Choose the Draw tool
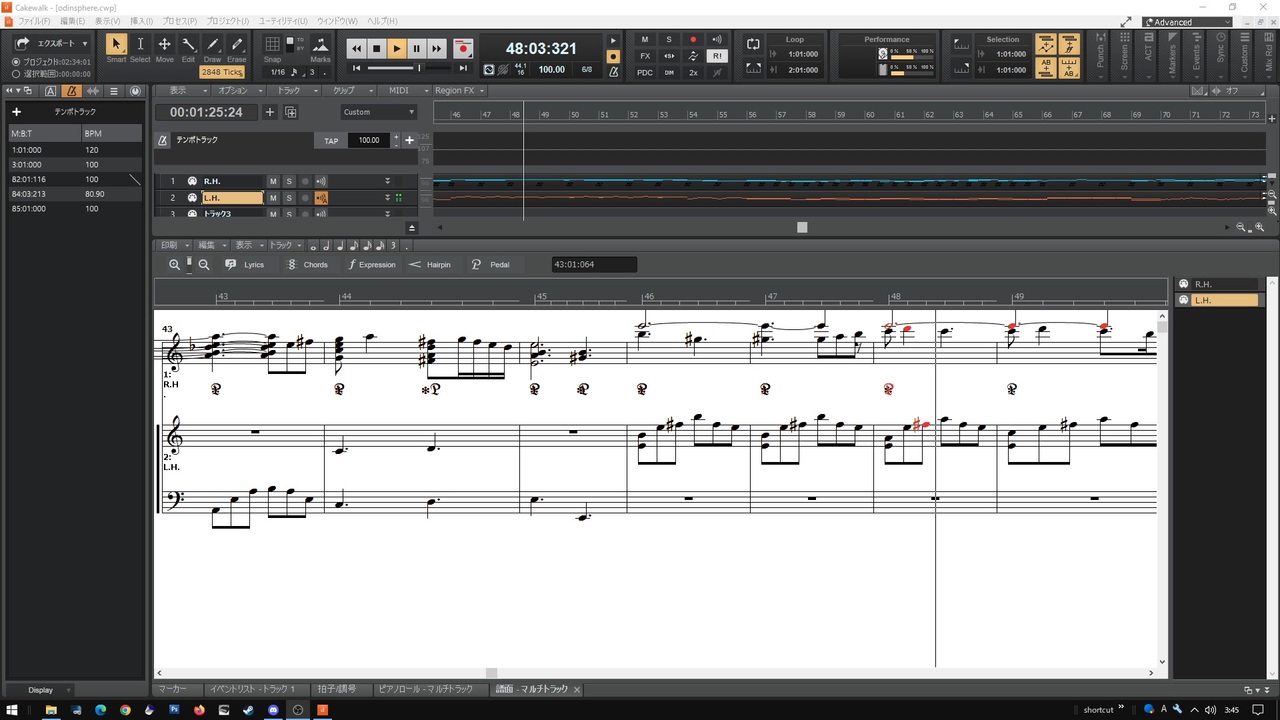 [x=213, y=48]
